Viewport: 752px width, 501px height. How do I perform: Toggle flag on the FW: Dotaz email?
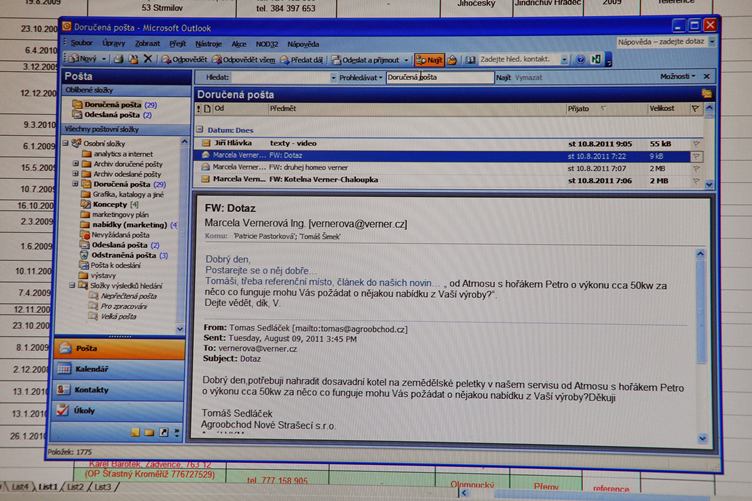[x=696, y=156]
